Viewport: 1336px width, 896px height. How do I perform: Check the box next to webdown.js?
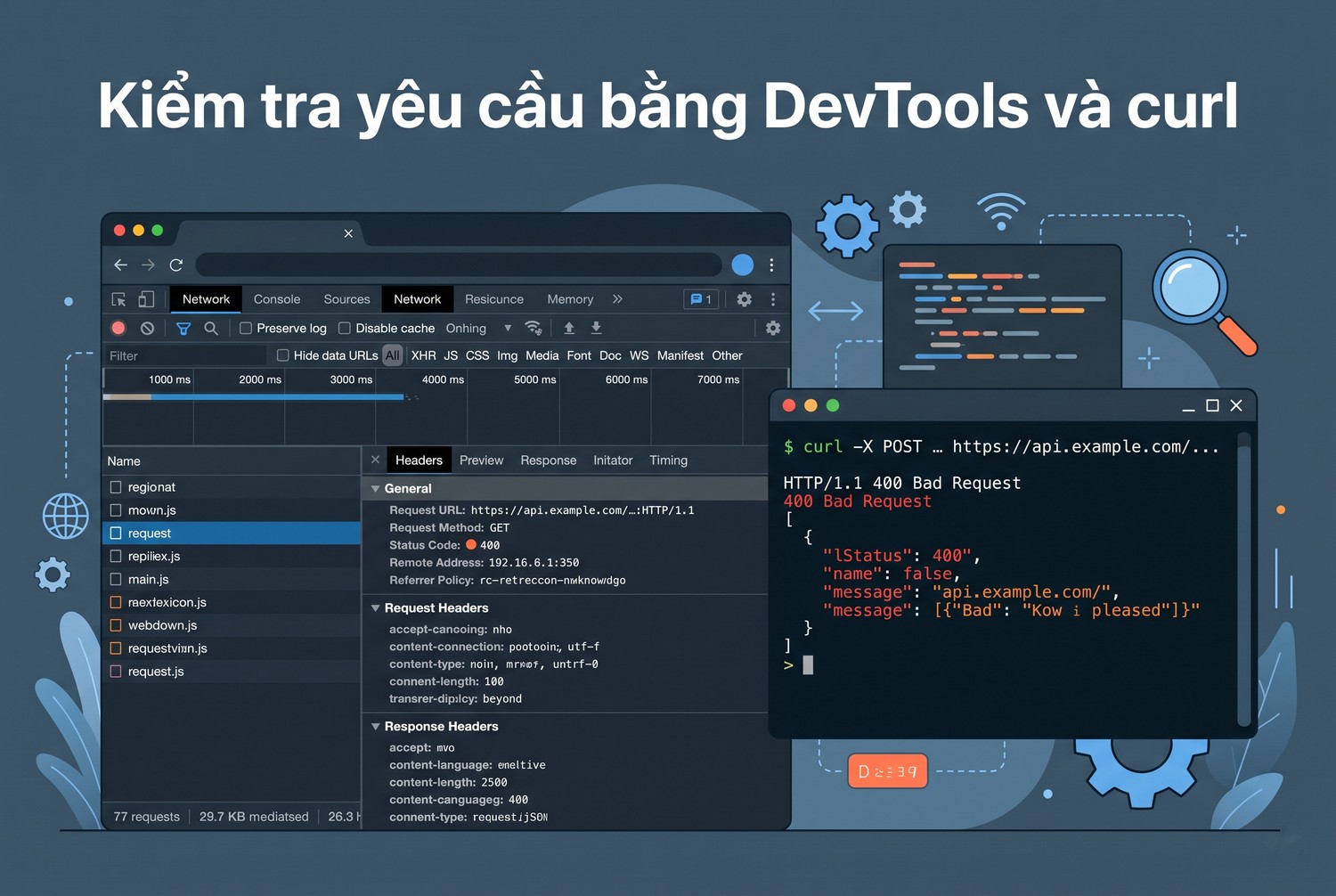coord(116,625)
